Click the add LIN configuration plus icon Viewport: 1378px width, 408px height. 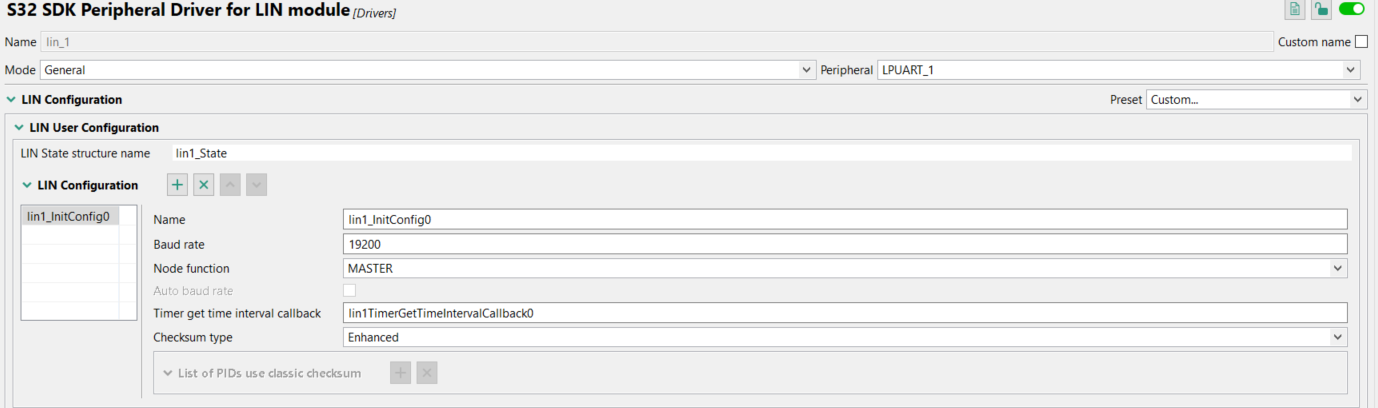pos(177,185)
